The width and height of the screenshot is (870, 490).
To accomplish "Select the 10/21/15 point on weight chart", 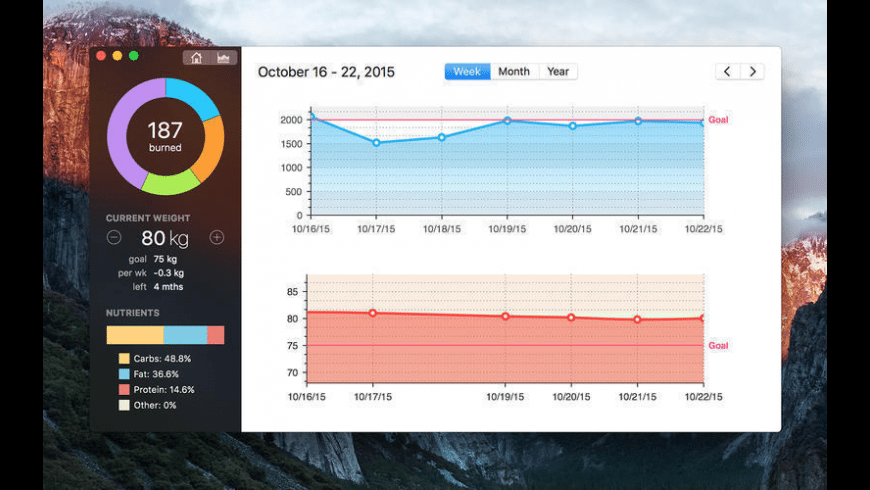I will pos(637,319).
